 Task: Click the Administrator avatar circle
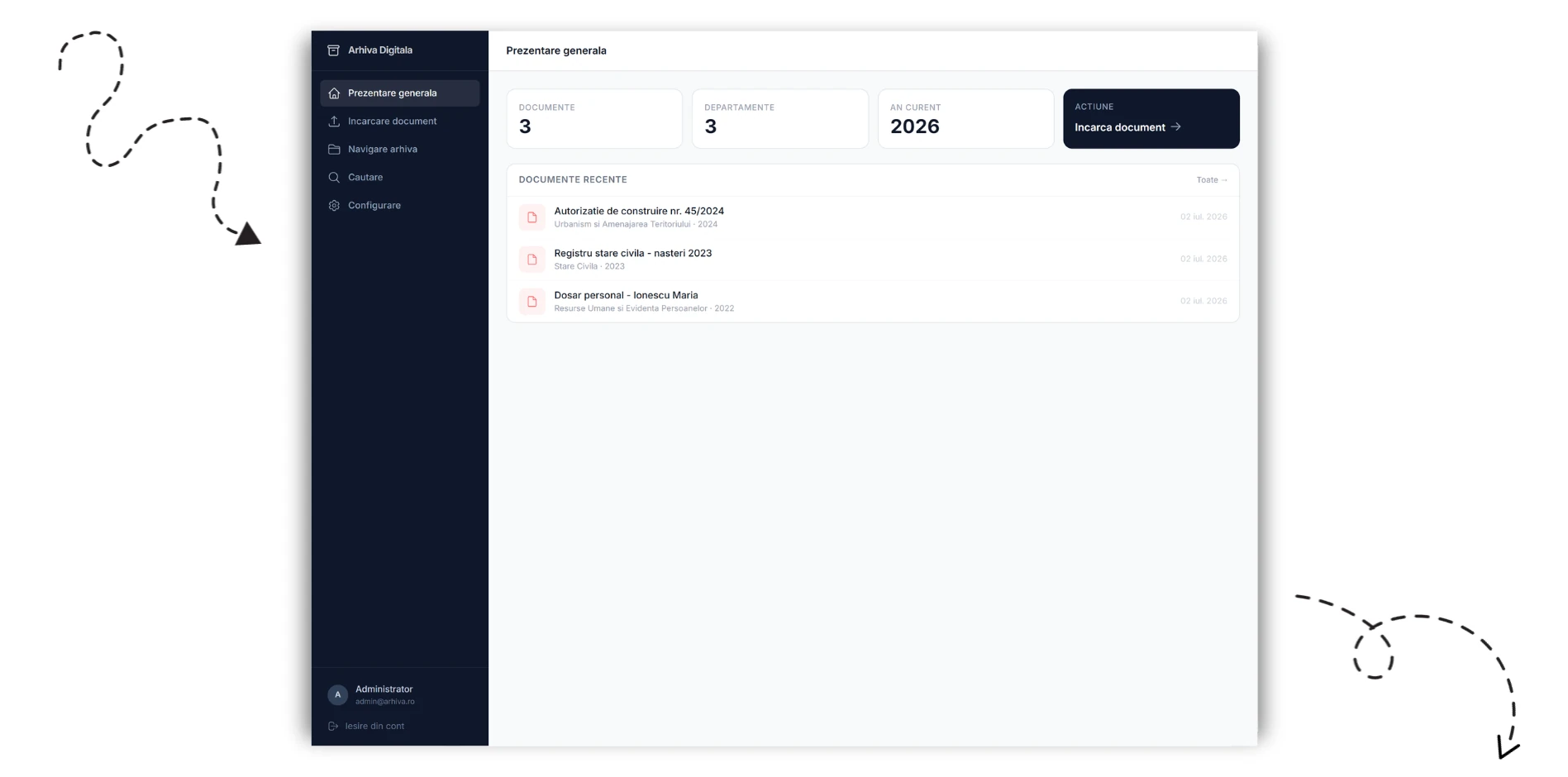tap(337, 695)
